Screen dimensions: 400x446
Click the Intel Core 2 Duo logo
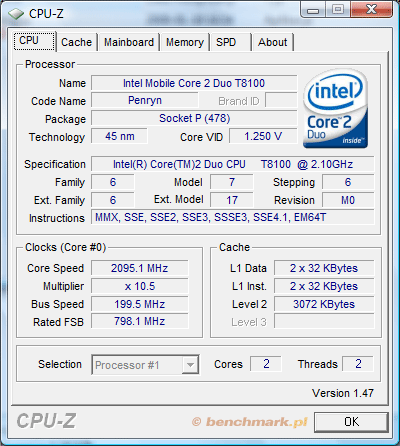336,108
